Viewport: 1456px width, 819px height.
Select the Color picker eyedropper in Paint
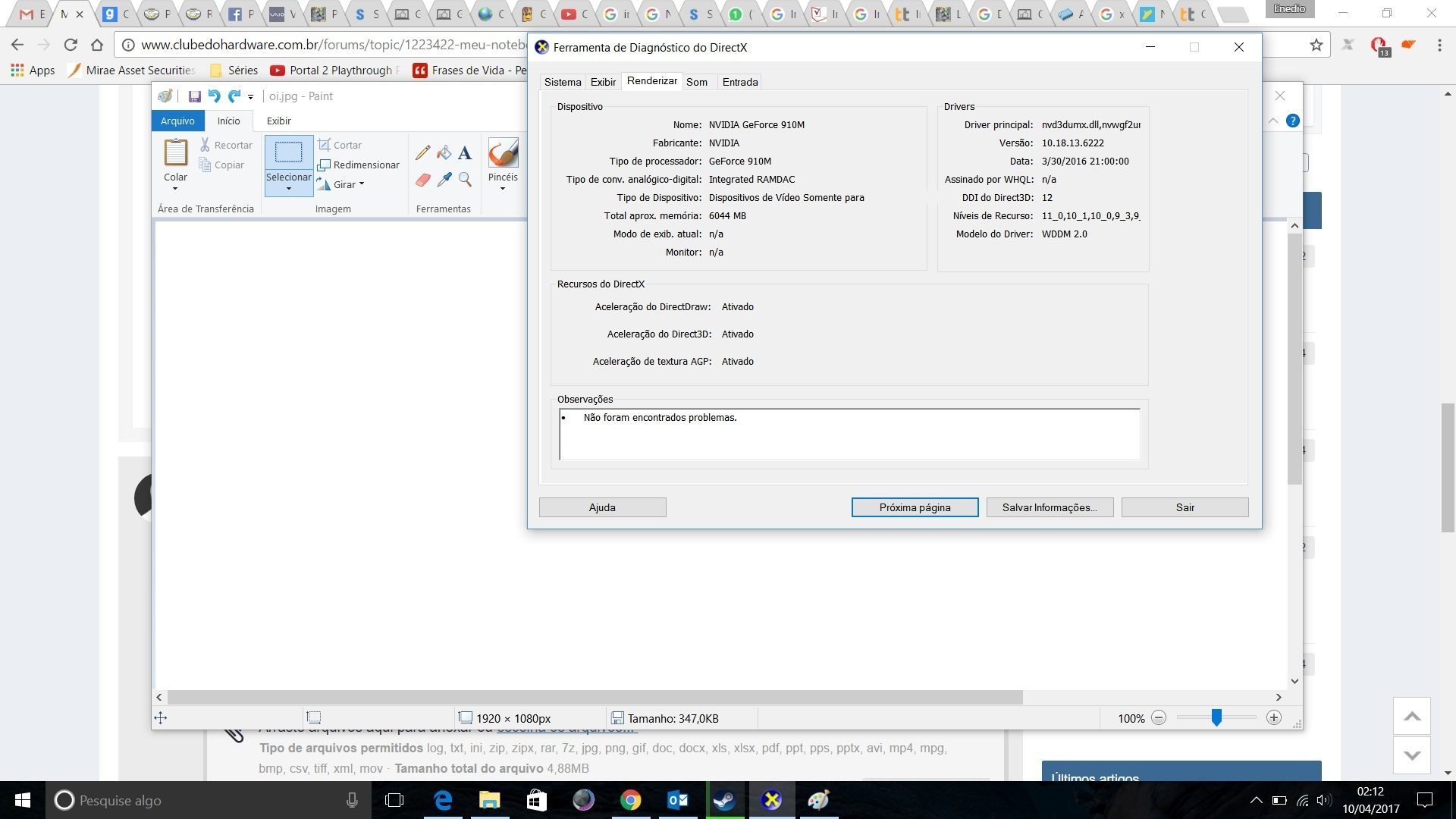[x=444, y=180]
